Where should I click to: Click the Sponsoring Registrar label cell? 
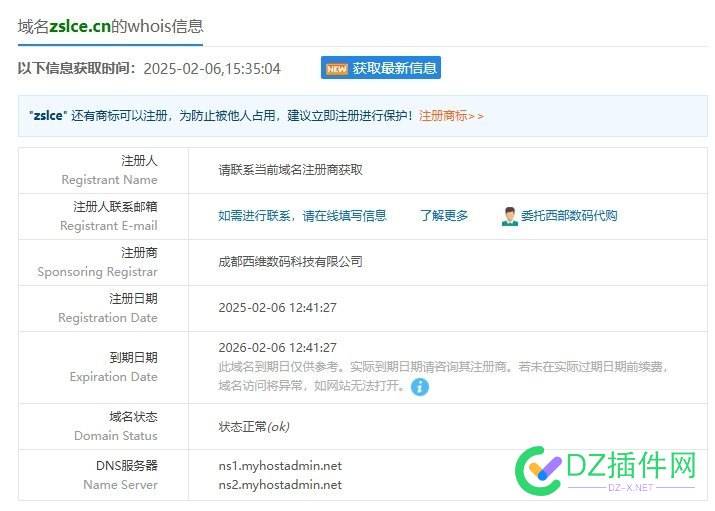[104, 263]
